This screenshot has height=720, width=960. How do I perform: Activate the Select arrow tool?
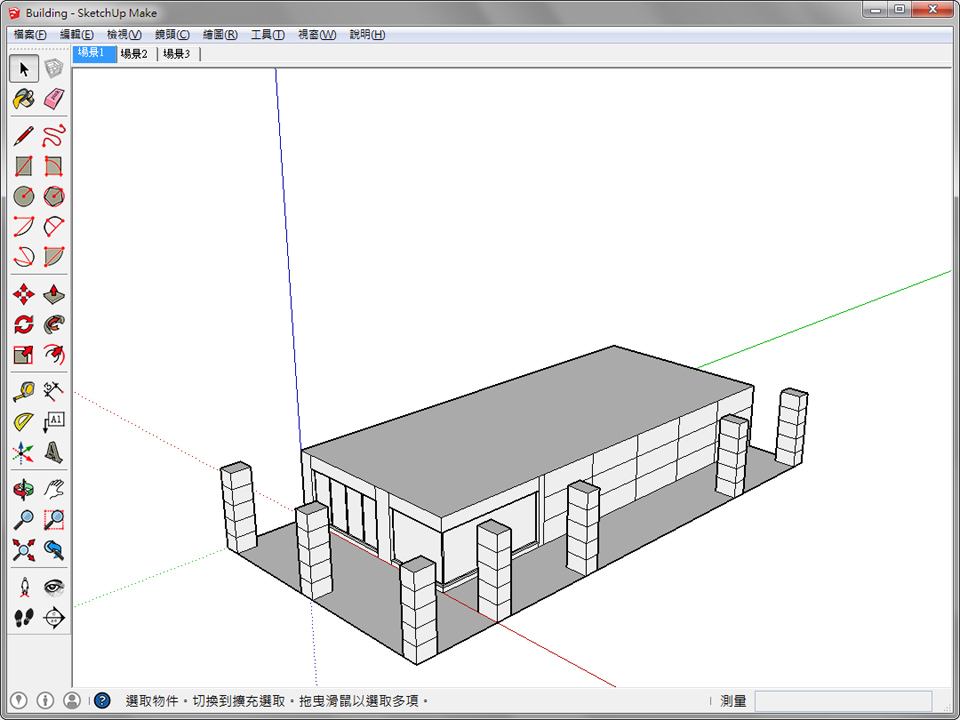[x=24, y=69]
